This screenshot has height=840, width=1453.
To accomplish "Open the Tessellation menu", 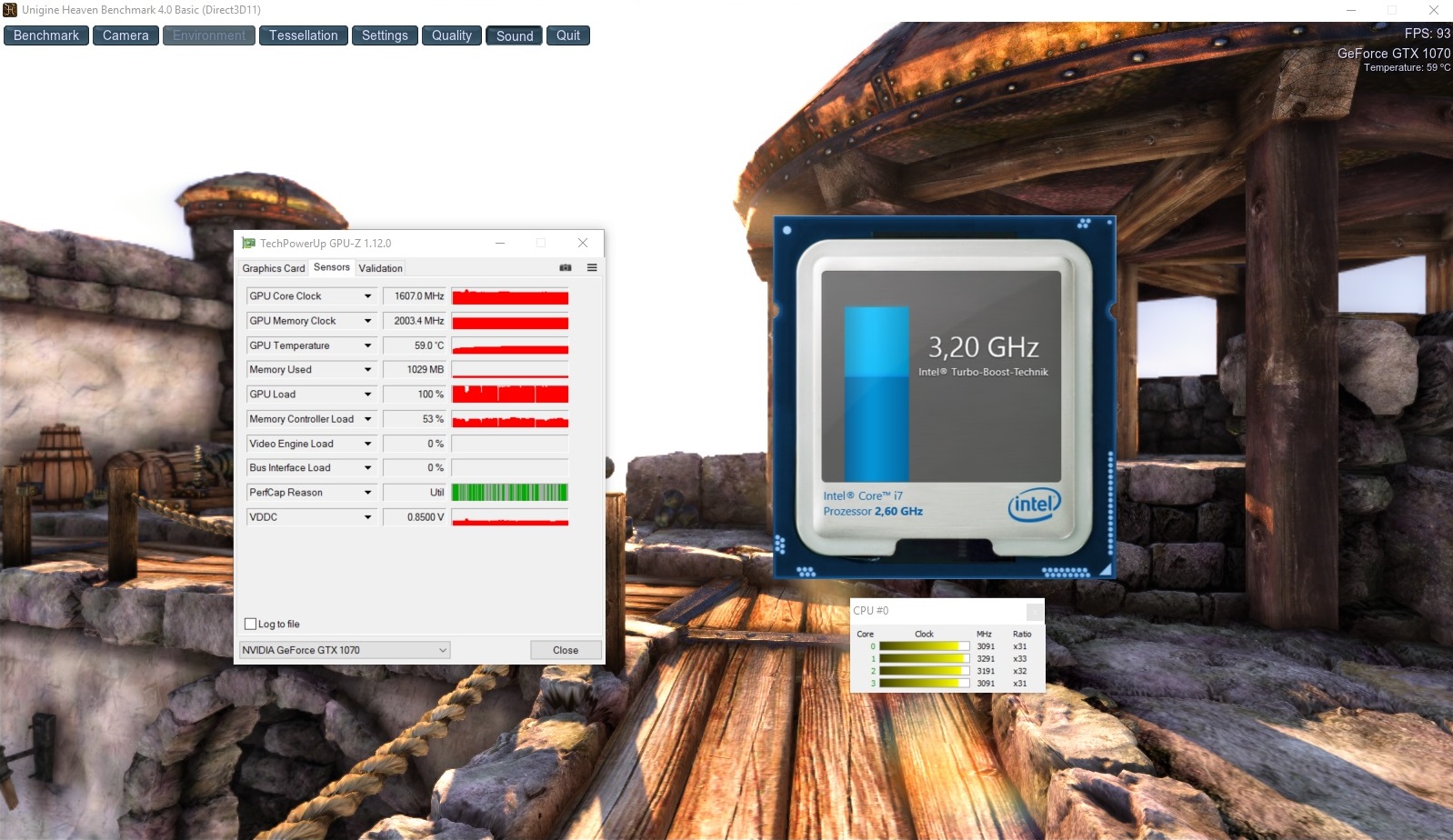I will (x=304, y=35).
